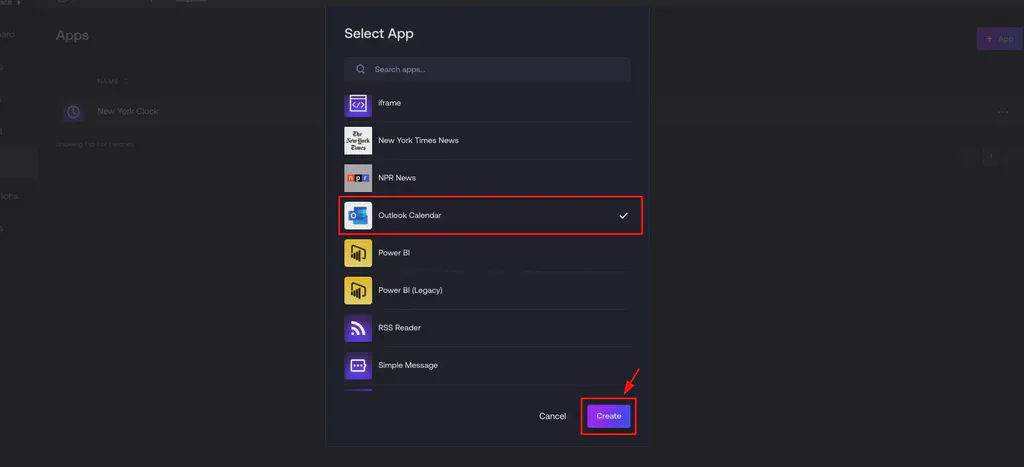Select the RSS Reader app label

400,328
